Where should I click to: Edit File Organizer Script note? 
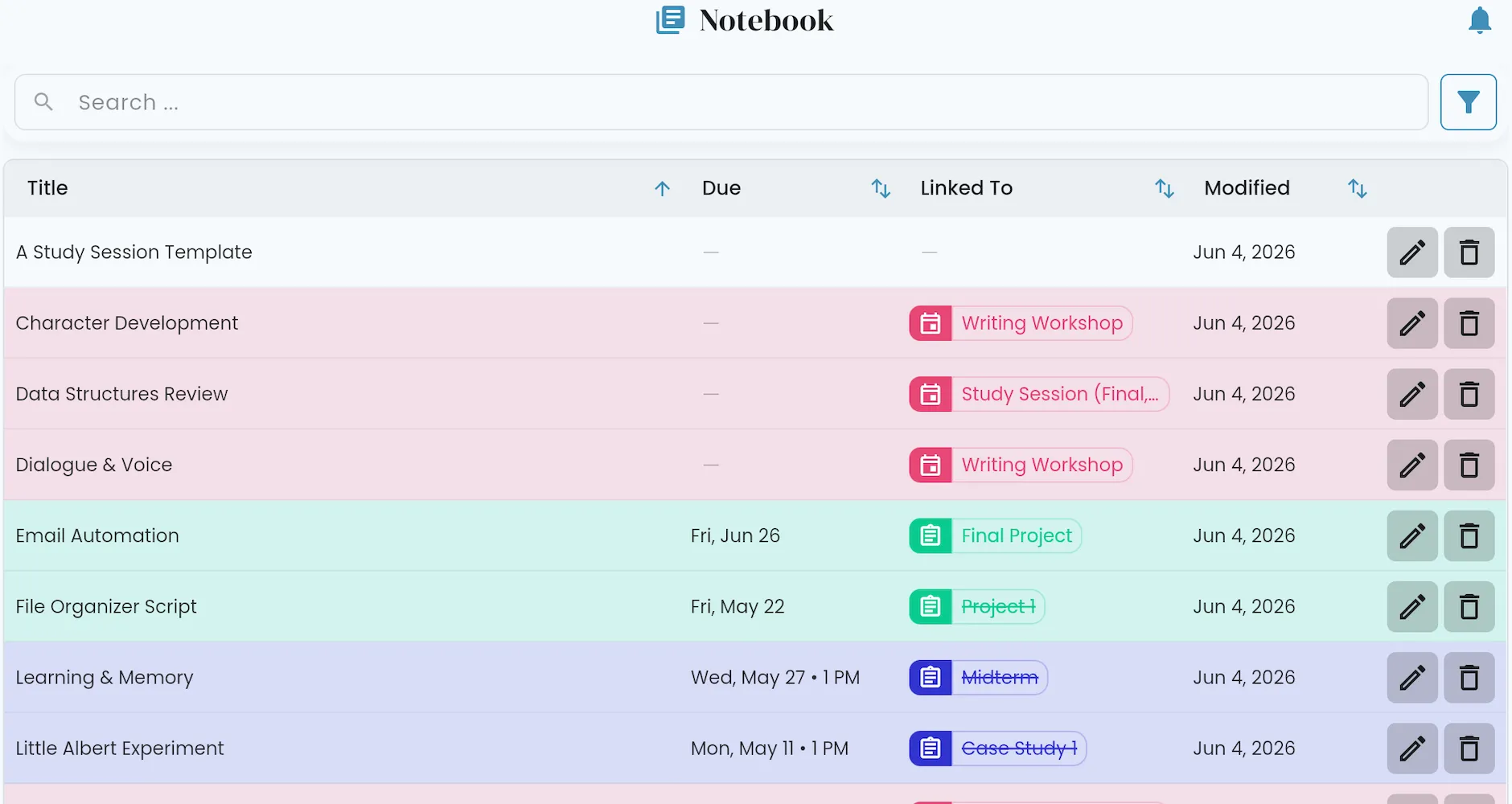click(1412, 606)
